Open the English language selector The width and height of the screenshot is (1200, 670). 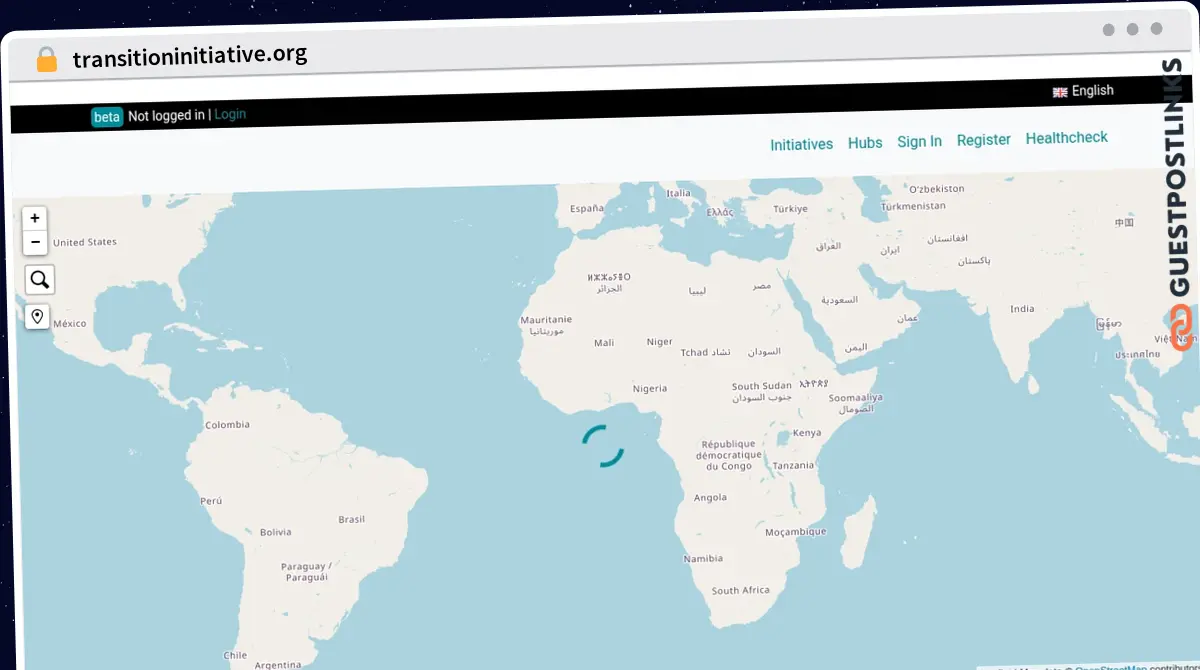(x=1083, y=91)
